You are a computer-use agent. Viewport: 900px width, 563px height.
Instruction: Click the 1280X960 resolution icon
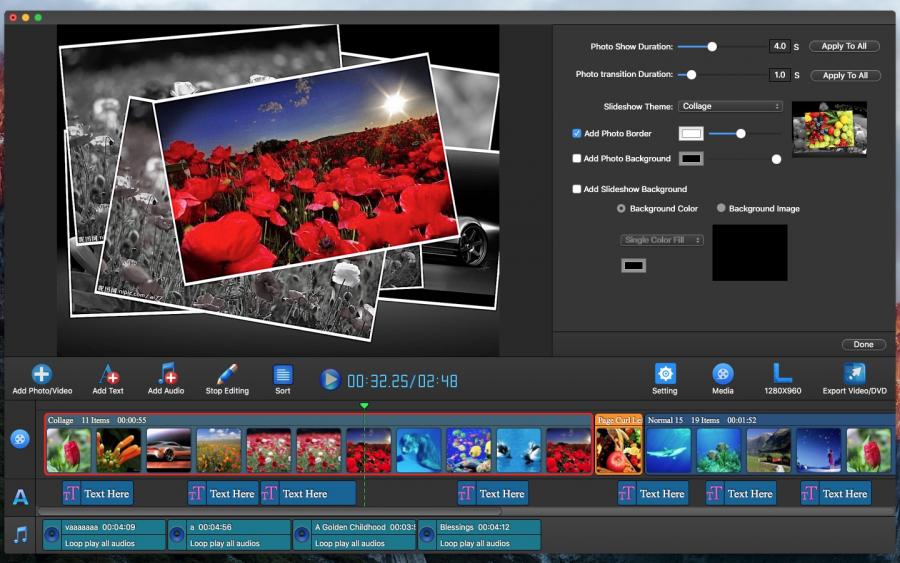pos(782,373)
